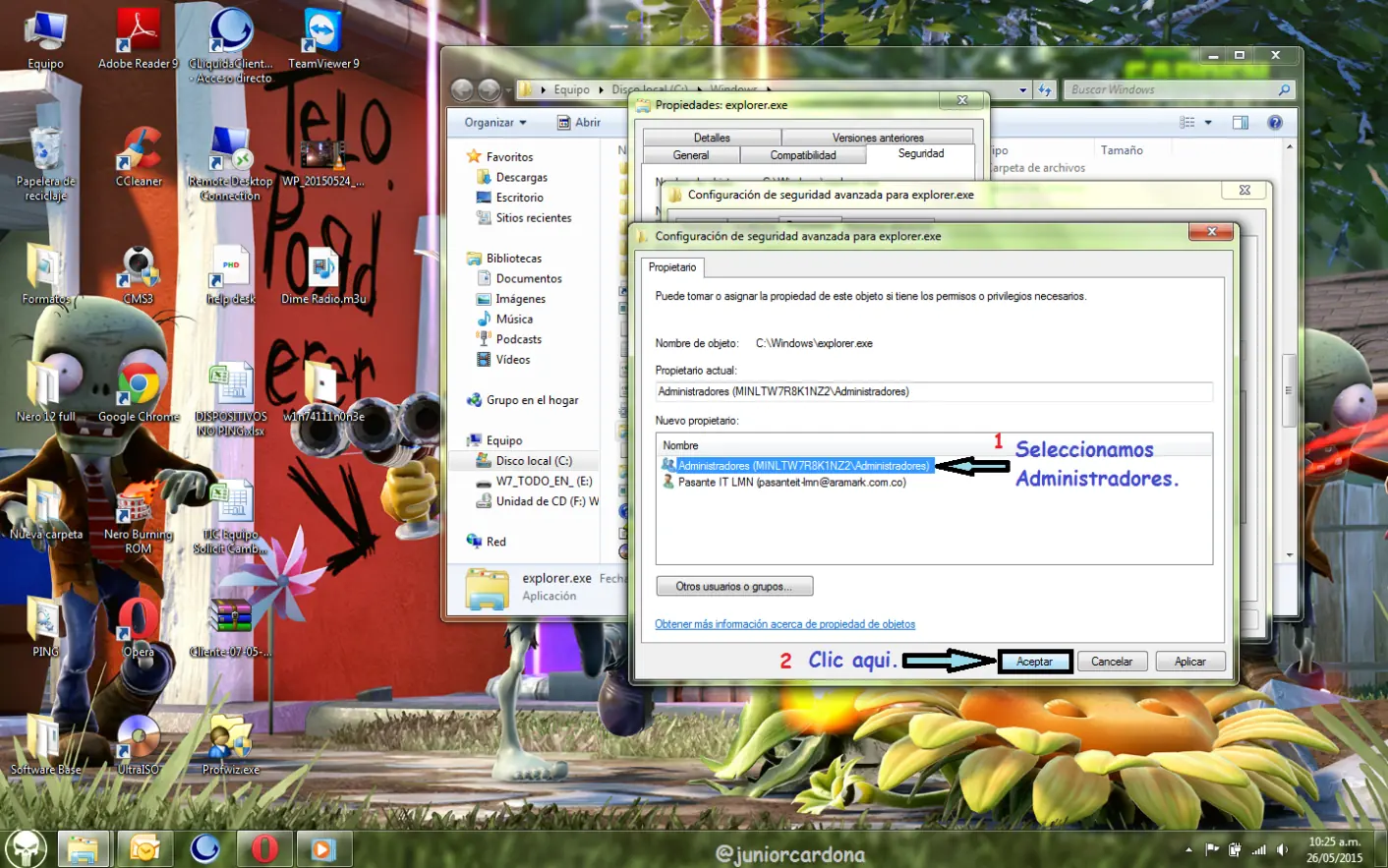Open the taskbar clock and date

pyautogui.click(x=1334, y=849)
